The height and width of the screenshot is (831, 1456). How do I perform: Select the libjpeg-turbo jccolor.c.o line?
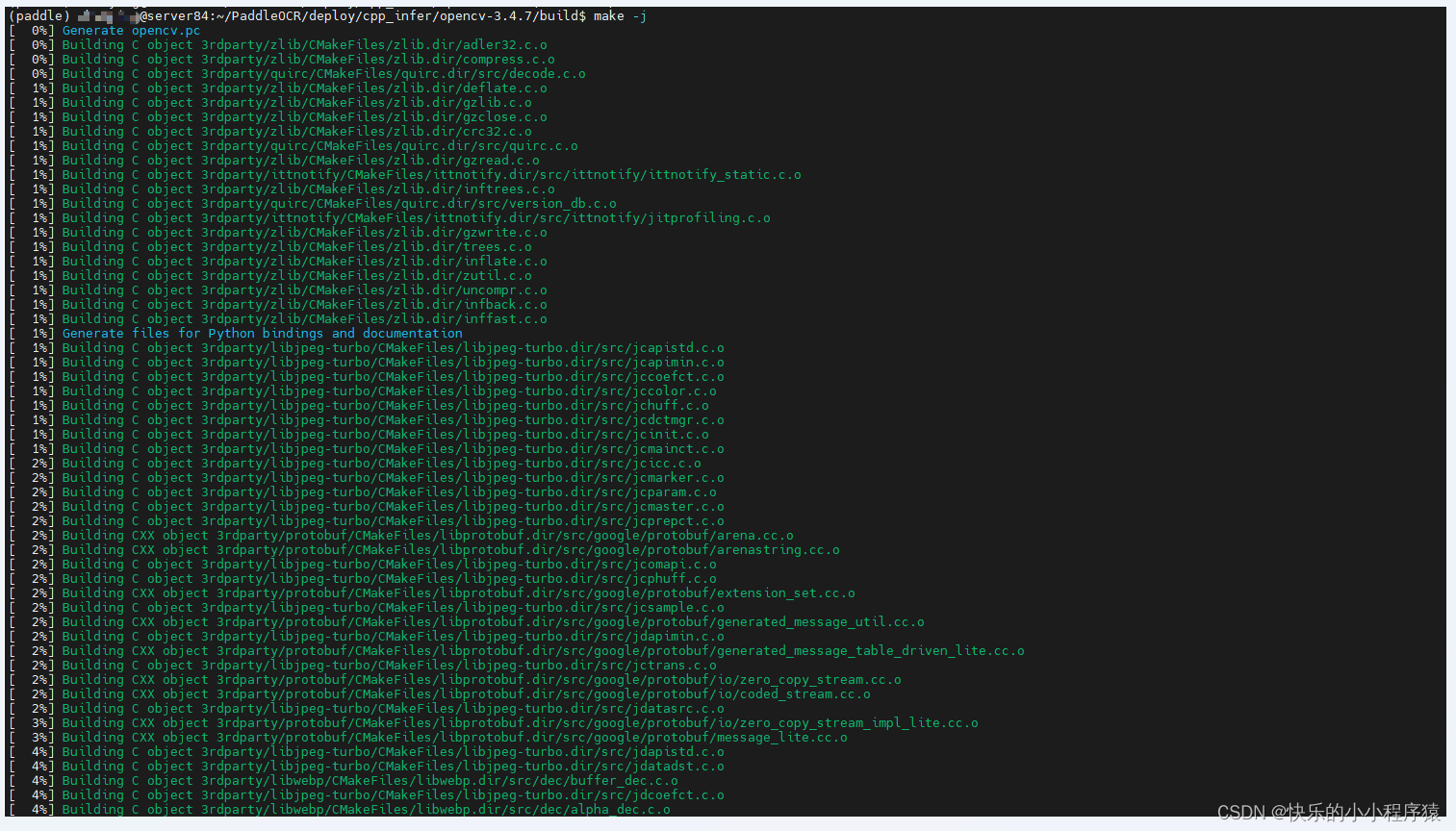pyautogui.click(x=363, y=390)
